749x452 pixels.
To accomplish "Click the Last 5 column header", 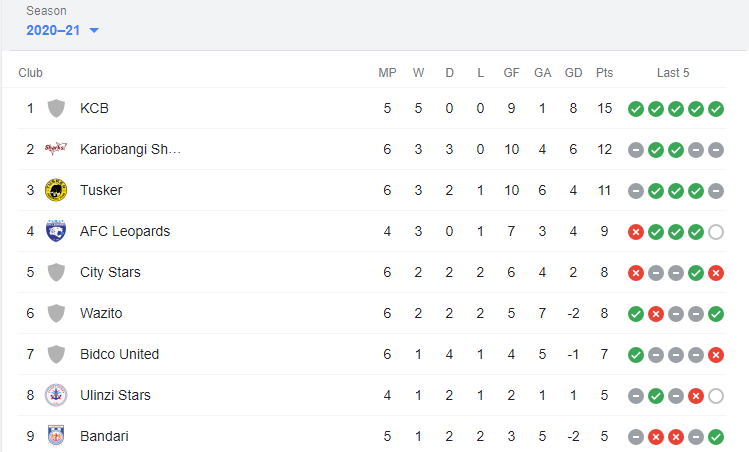I will click(673, 73).
